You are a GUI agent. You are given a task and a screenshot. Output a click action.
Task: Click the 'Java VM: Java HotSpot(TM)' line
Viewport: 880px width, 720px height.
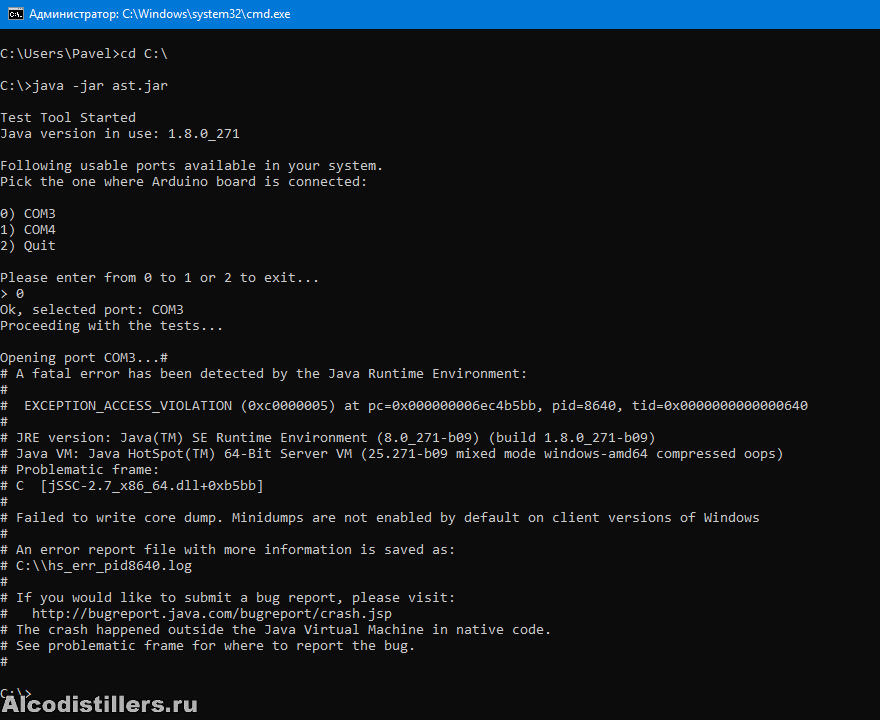coord(392,453)
